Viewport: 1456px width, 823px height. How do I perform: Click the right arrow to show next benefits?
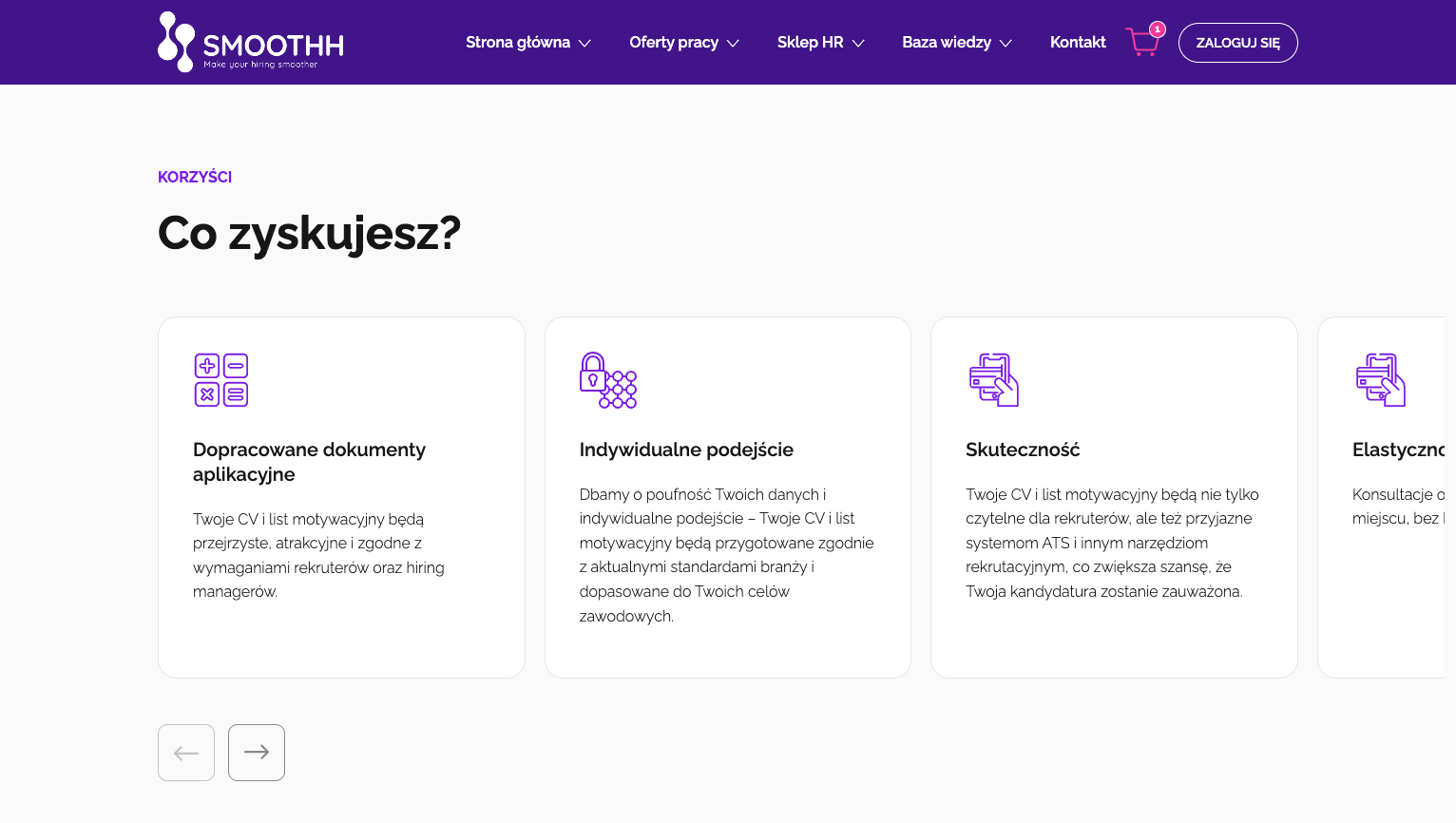point(257,753)
